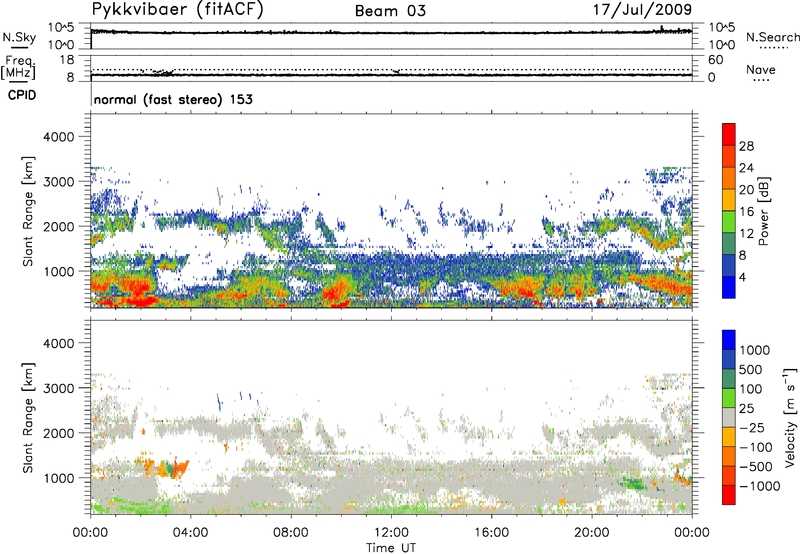Select the -25 label on the velocity color bar
Screen dimensions: 800x554
(751, 427)
